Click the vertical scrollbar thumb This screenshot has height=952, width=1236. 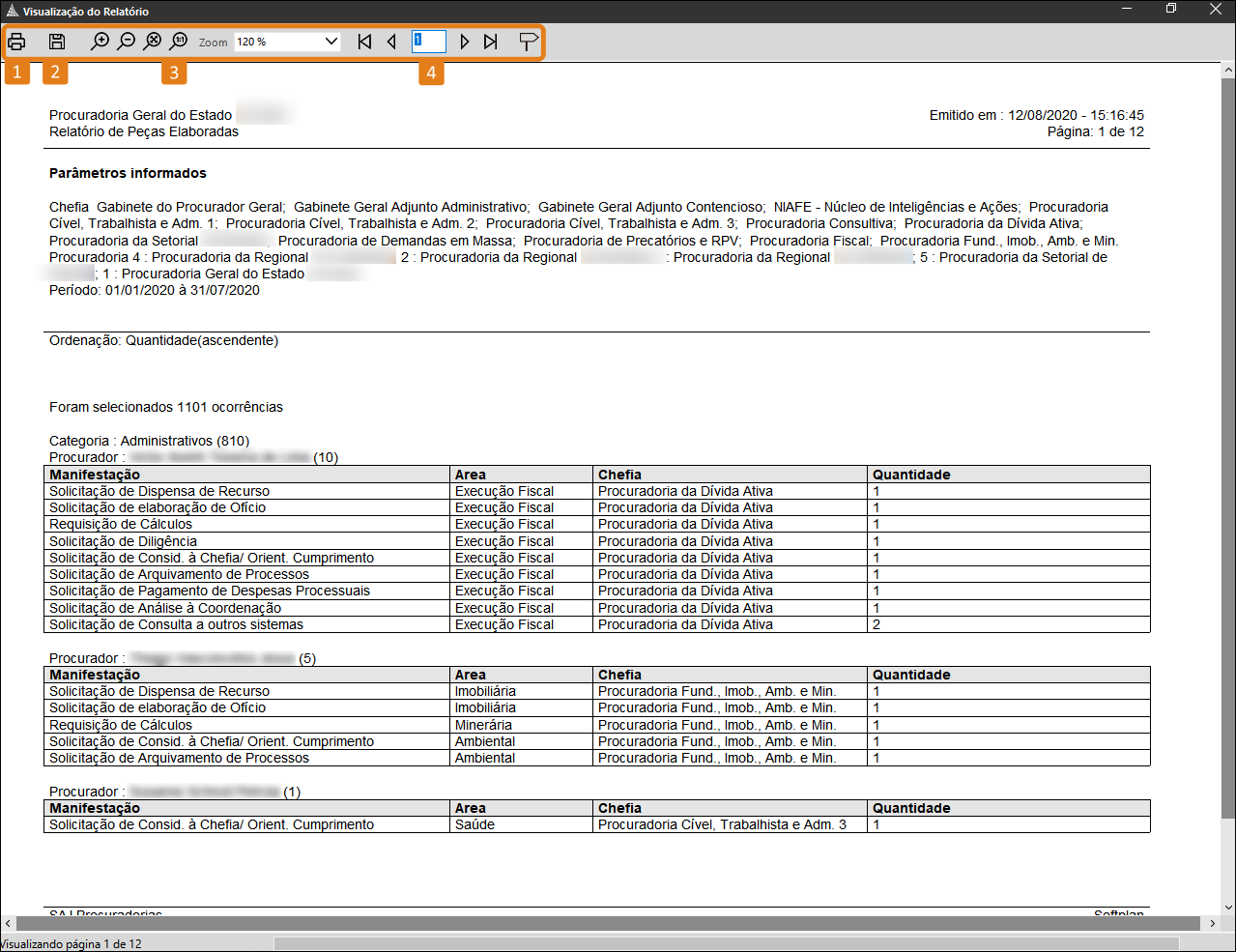click(1228, 445)
